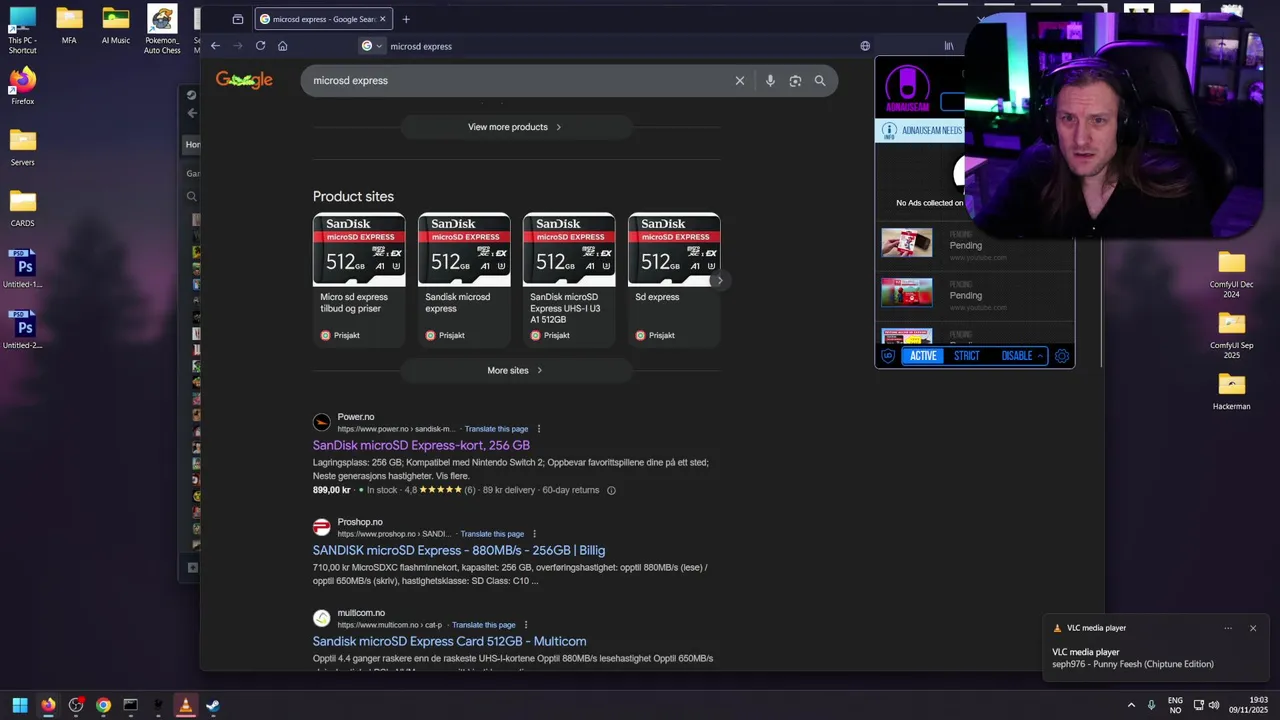Open Steam from the taskbar
1280x720 pixels.
pos(213,705)
